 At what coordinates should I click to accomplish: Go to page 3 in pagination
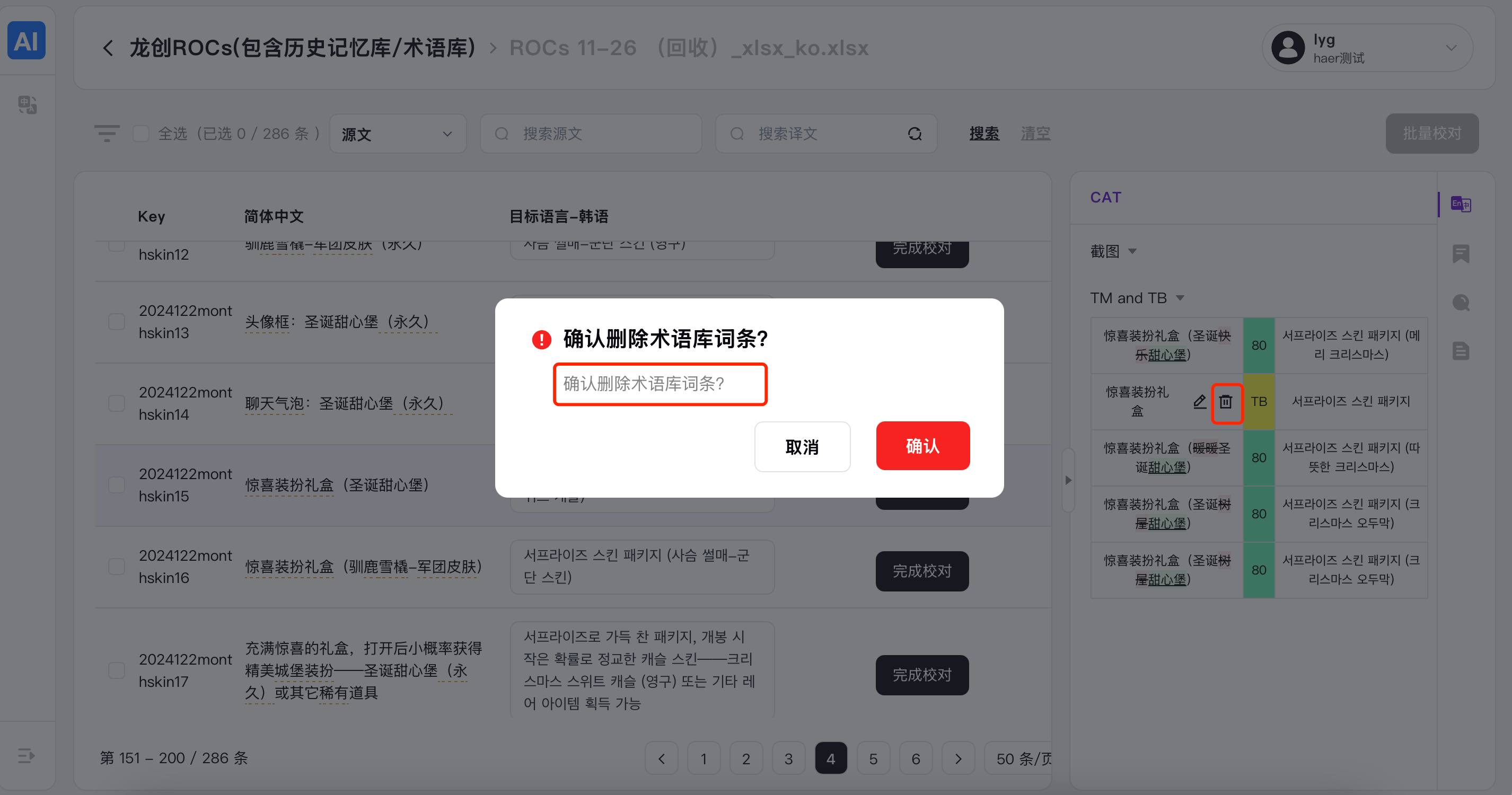pyautogui.click(x=788, y=758)
